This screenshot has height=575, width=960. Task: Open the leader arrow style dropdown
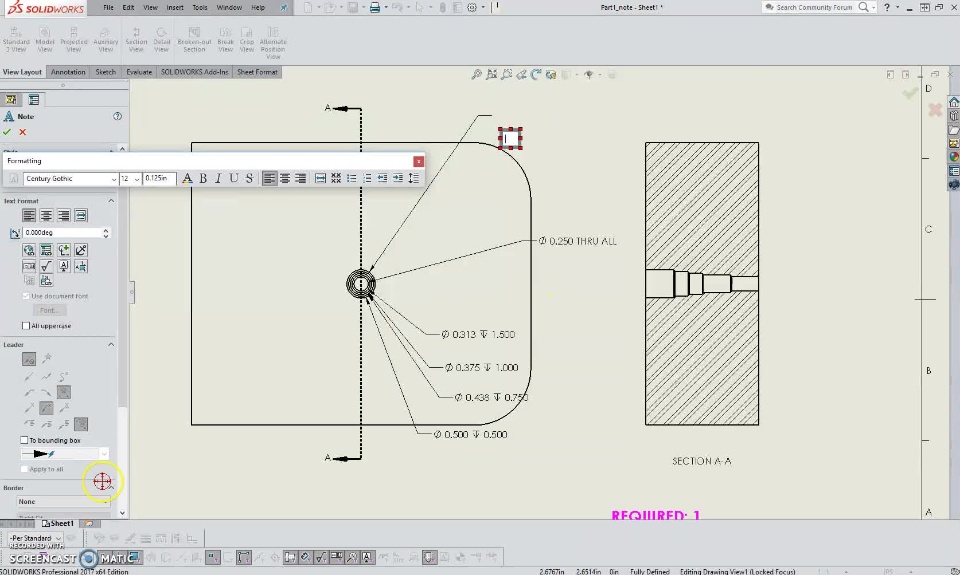tap(103, 454)
